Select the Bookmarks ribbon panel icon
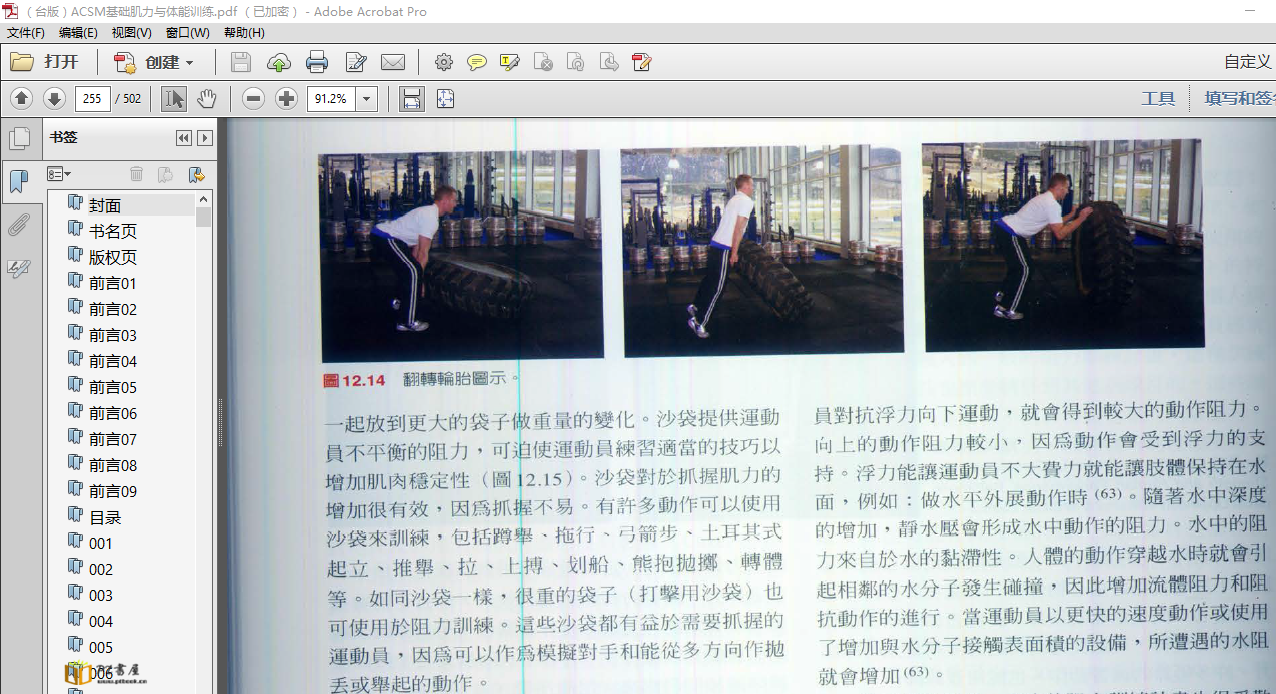This screenshot has height=694, width=1276. (18, 181)
